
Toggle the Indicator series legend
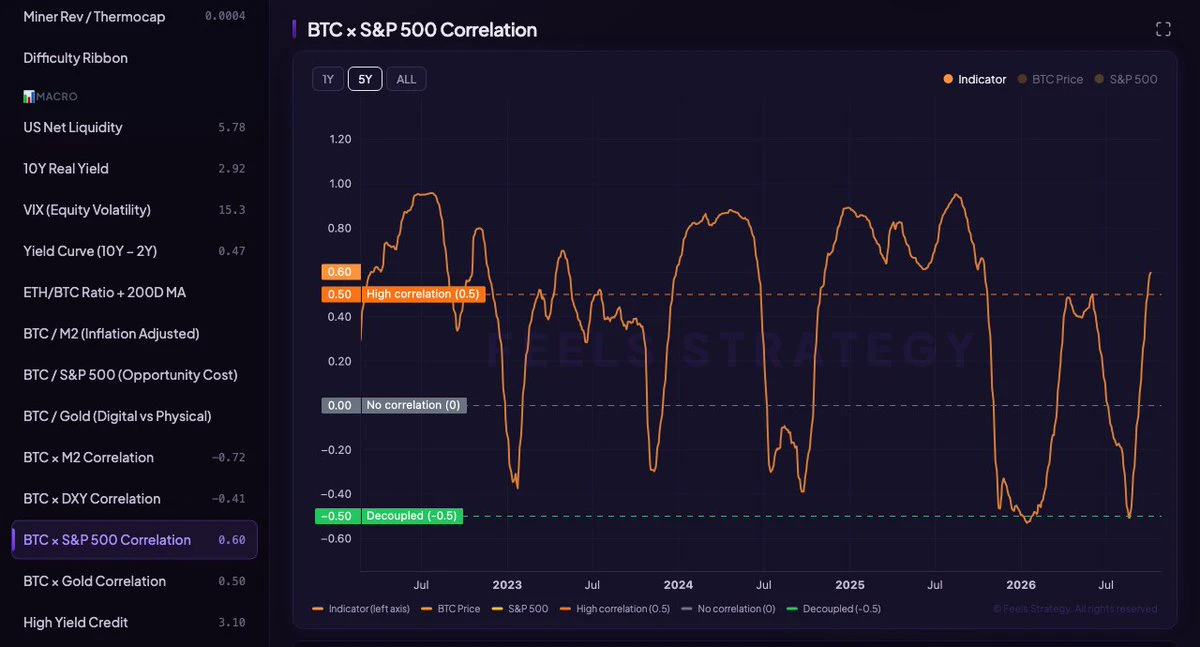(974, 79)
